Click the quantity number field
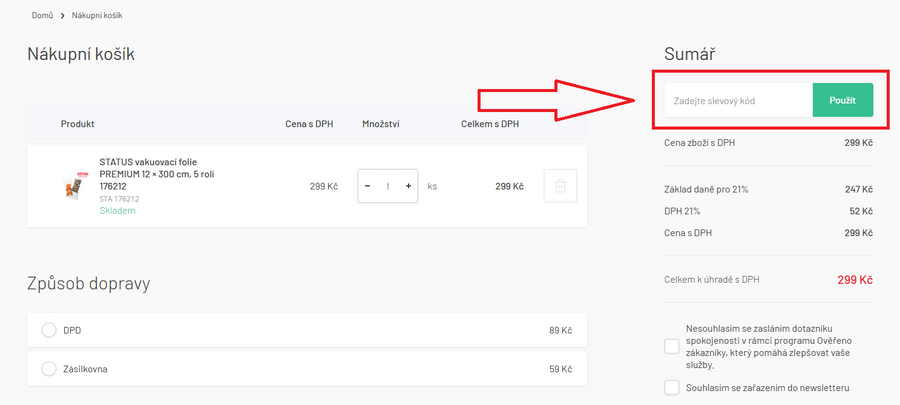The width and height of the screenshot is (900, 405). (x=388, y=186)
